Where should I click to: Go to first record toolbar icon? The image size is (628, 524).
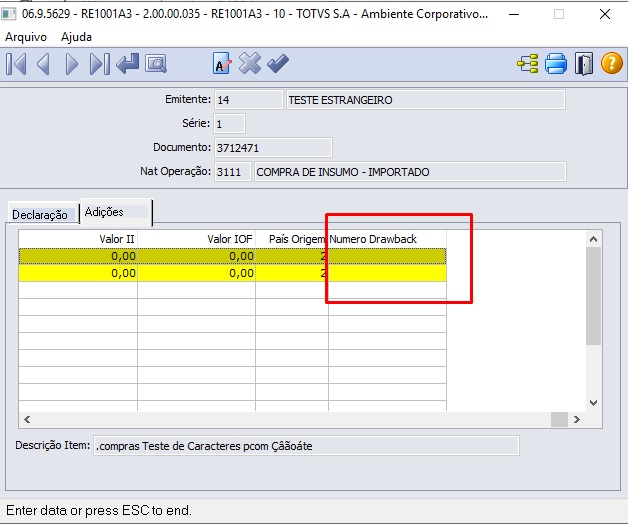point(16,64)
